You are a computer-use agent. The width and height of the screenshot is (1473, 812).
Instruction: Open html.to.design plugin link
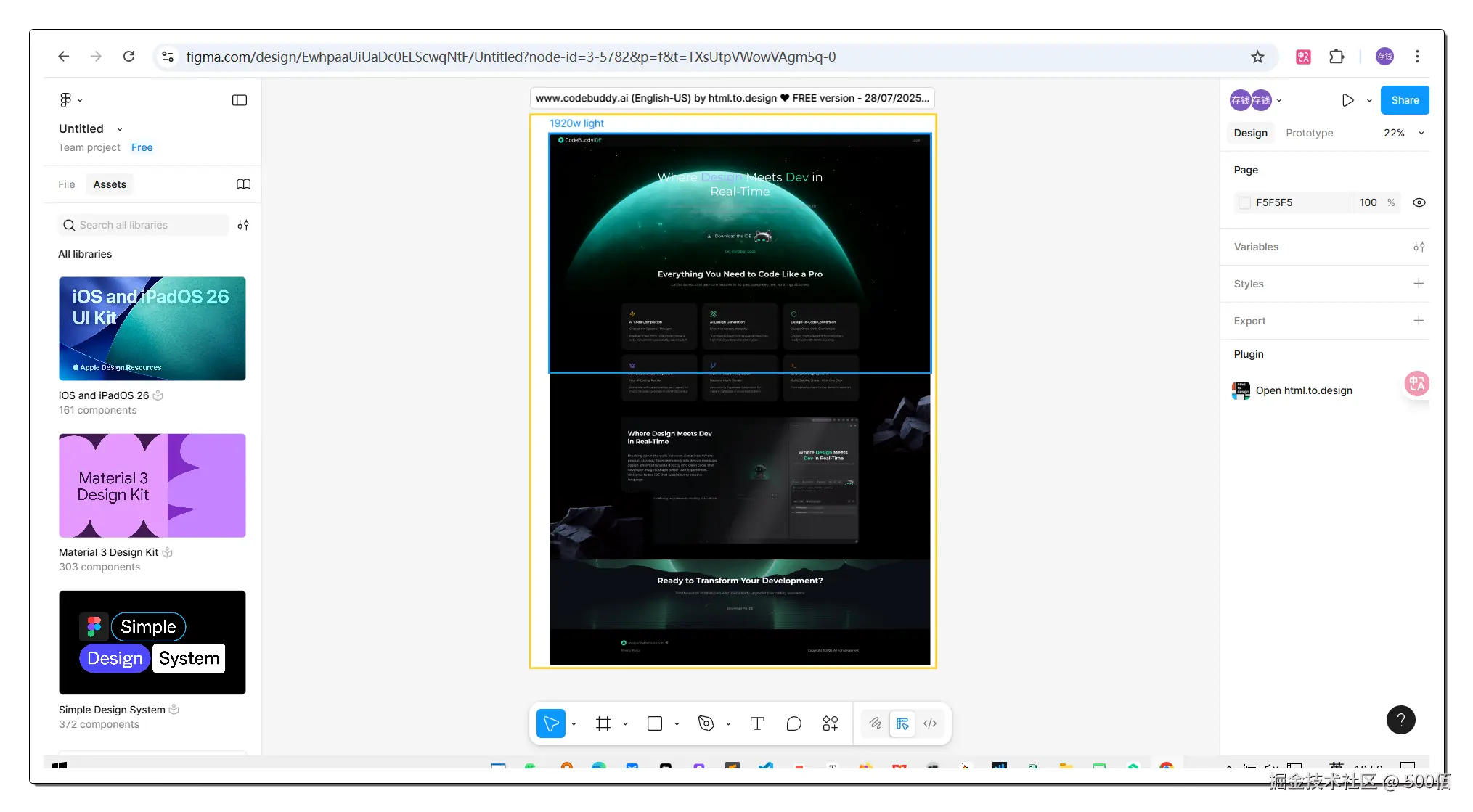coord(1304,390)
